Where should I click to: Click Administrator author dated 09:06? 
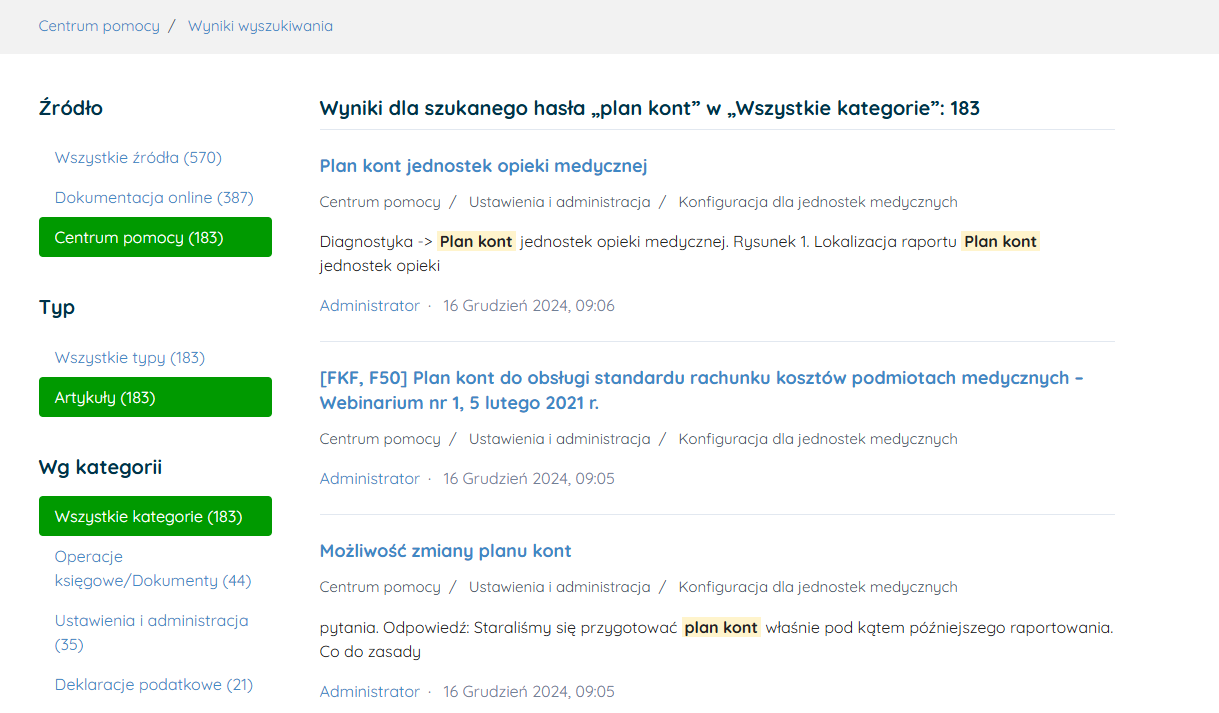coord(370,305)
